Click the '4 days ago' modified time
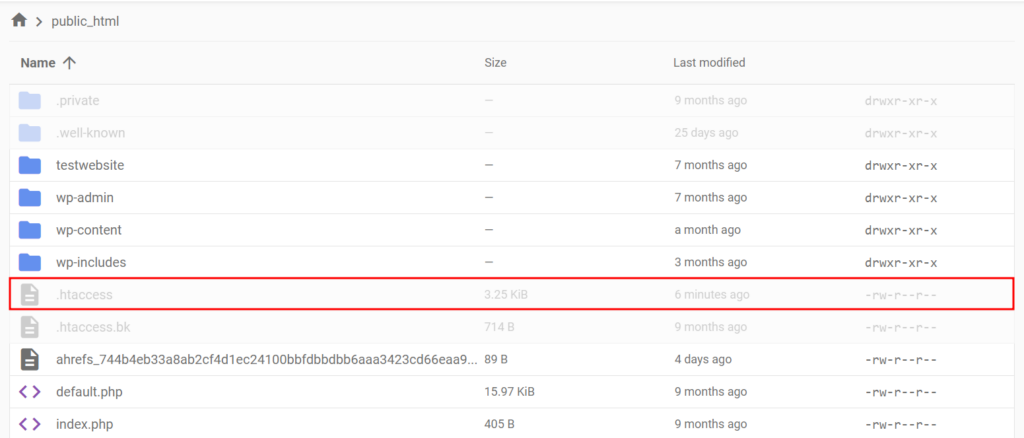 click(703, 360)
